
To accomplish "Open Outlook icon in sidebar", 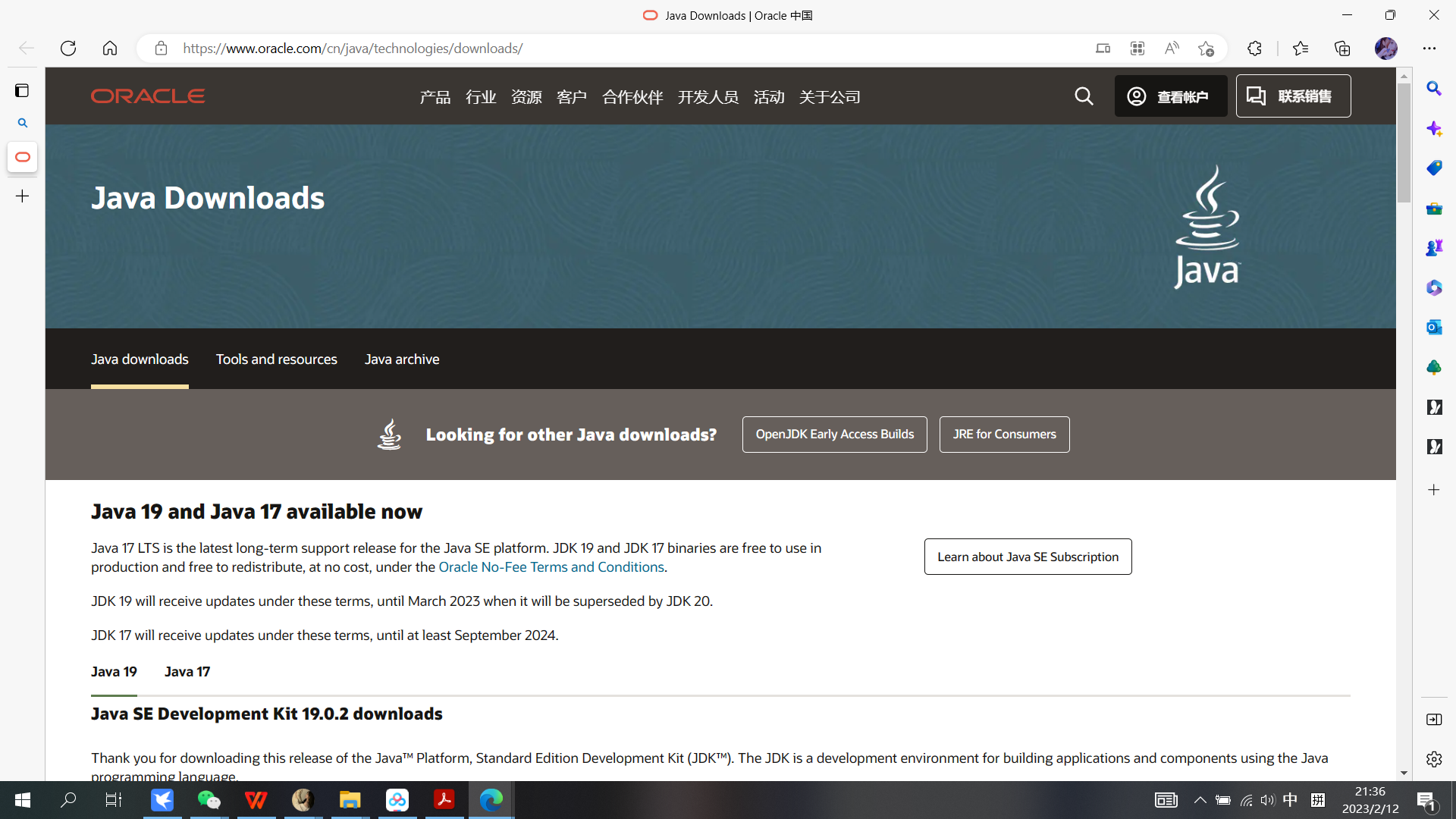I will pyautogui.click(x=1434, y=328).
